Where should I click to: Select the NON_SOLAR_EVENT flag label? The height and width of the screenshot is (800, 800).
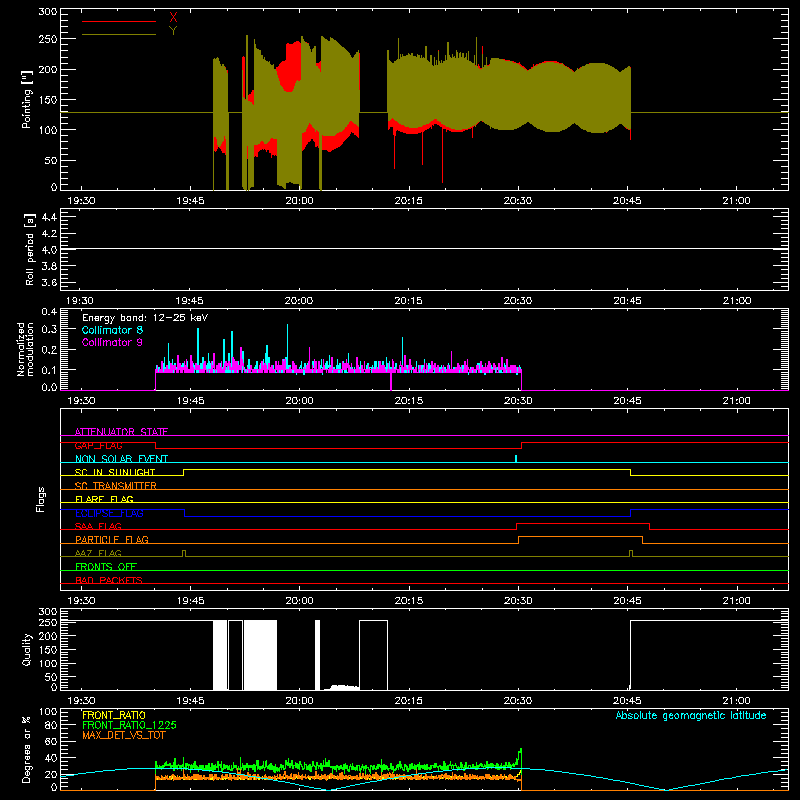[x=121, y=459]
